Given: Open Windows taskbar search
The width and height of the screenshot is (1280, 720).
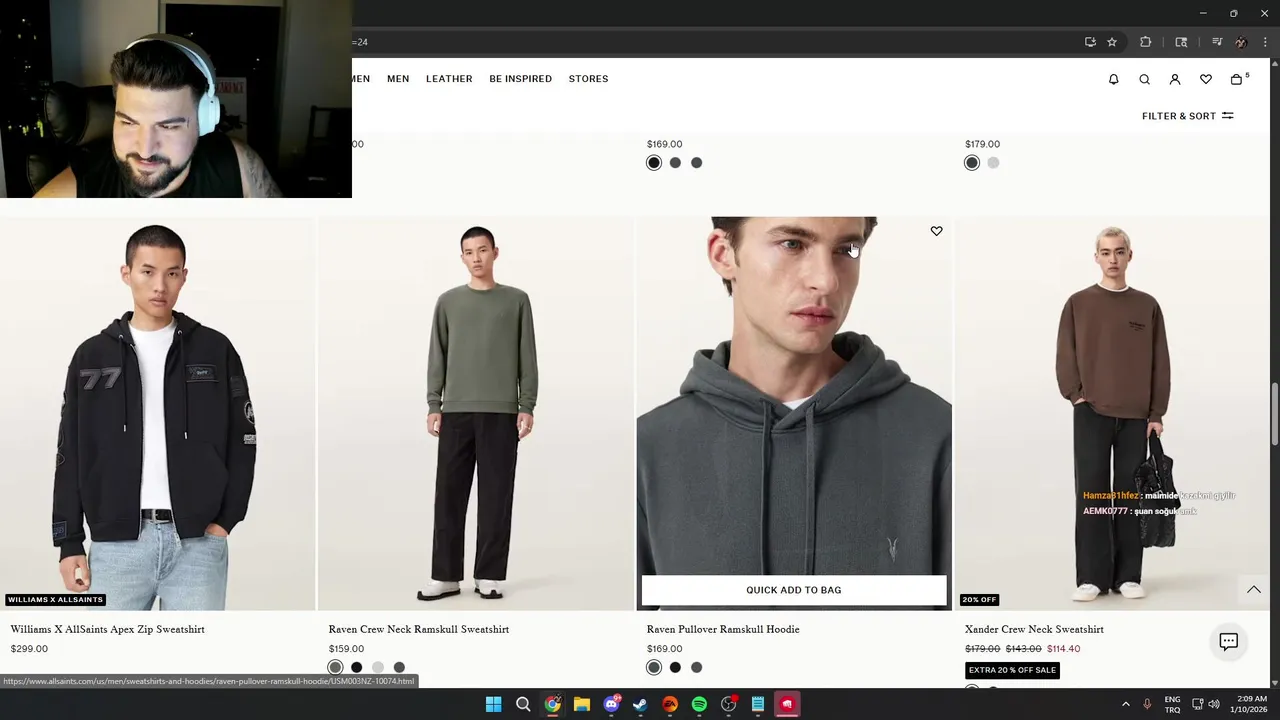Looking at the screenshot, I should click(x=523, y=704).
